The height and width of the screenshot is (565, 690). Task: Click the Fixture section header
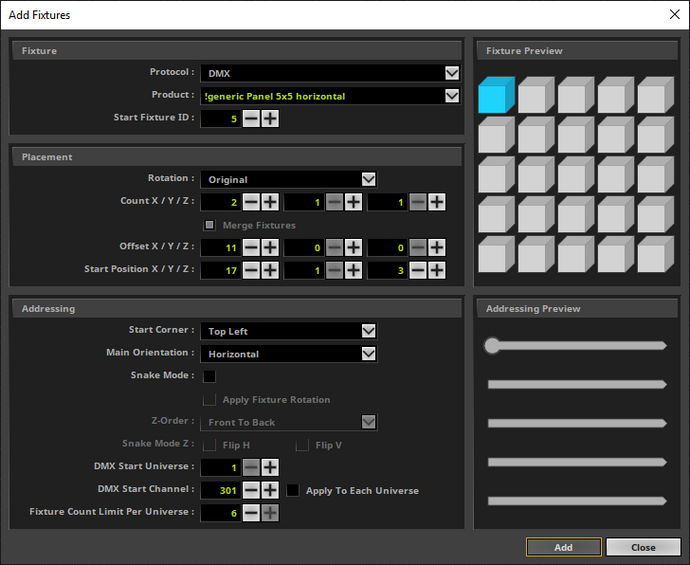coord(237,51)
